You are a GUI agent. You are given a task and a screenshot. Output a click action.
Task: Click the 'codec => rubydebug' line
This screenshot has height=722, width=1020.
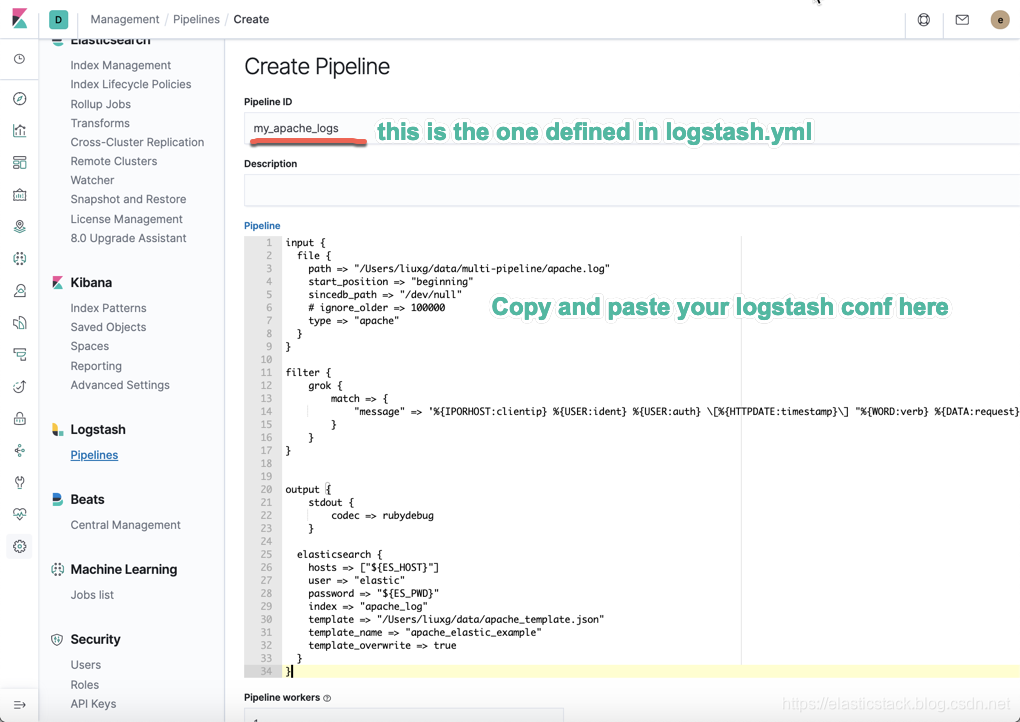[382, 516]
